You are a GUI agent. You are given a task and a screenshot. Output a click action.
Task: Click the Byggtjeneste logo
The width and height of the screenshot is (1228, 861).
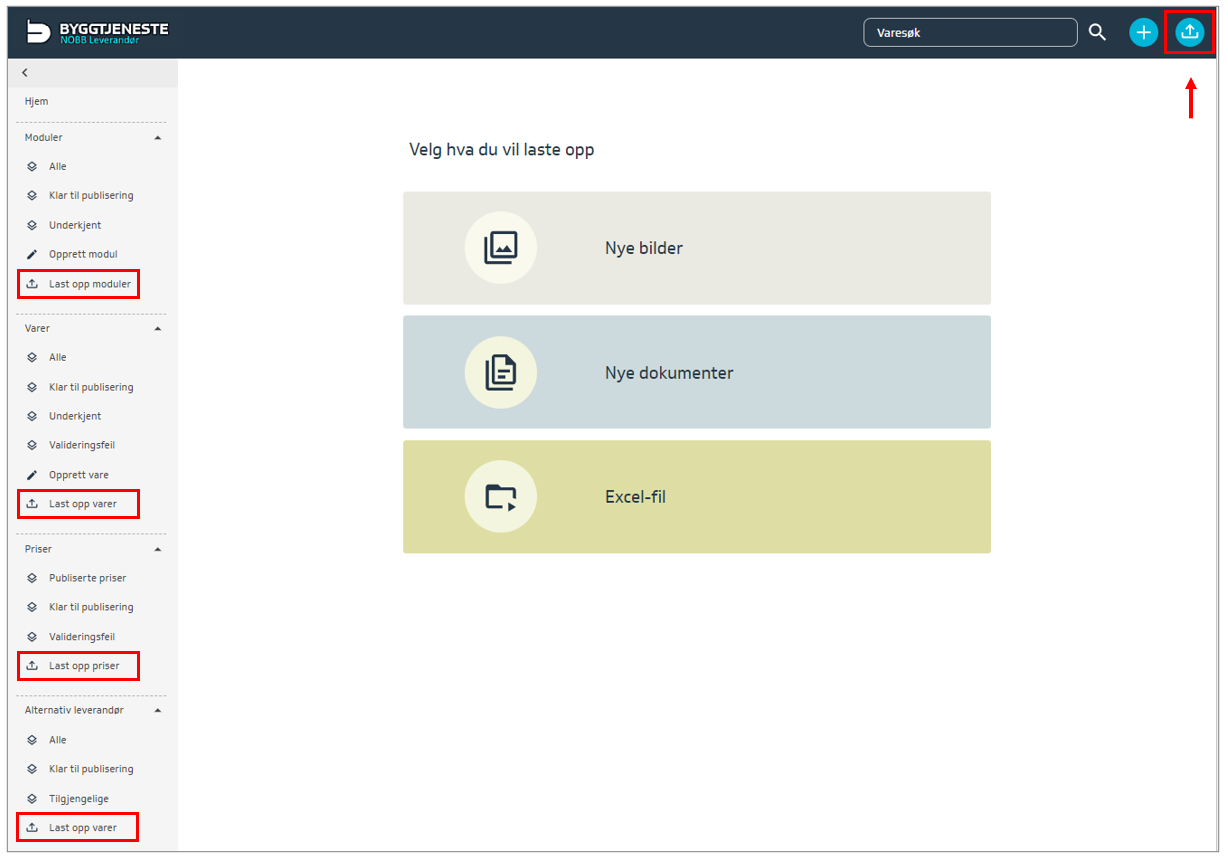point(97,32)
